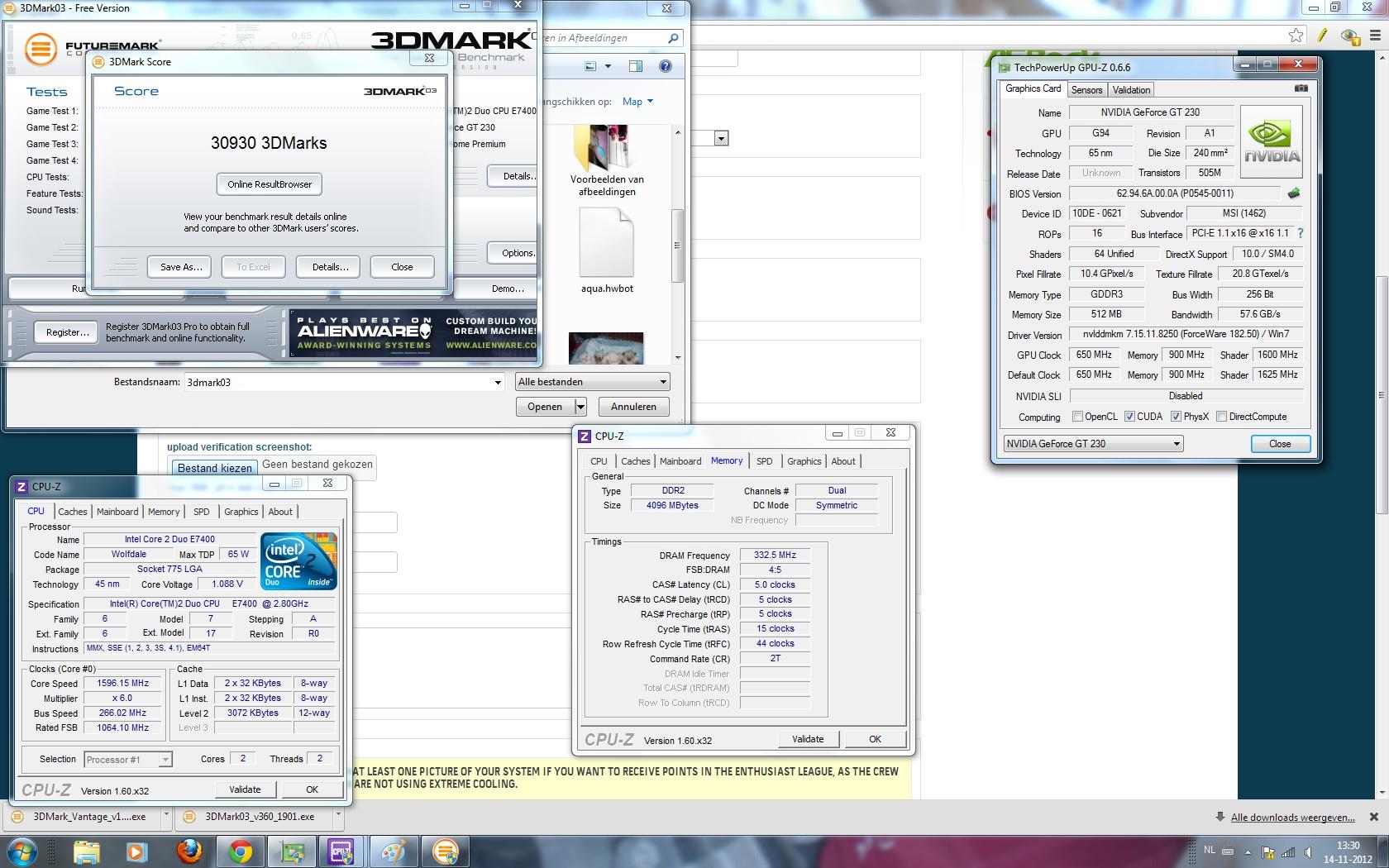
Task: Click the eye extension icon with badge
Action: (x=1350, y=36)
